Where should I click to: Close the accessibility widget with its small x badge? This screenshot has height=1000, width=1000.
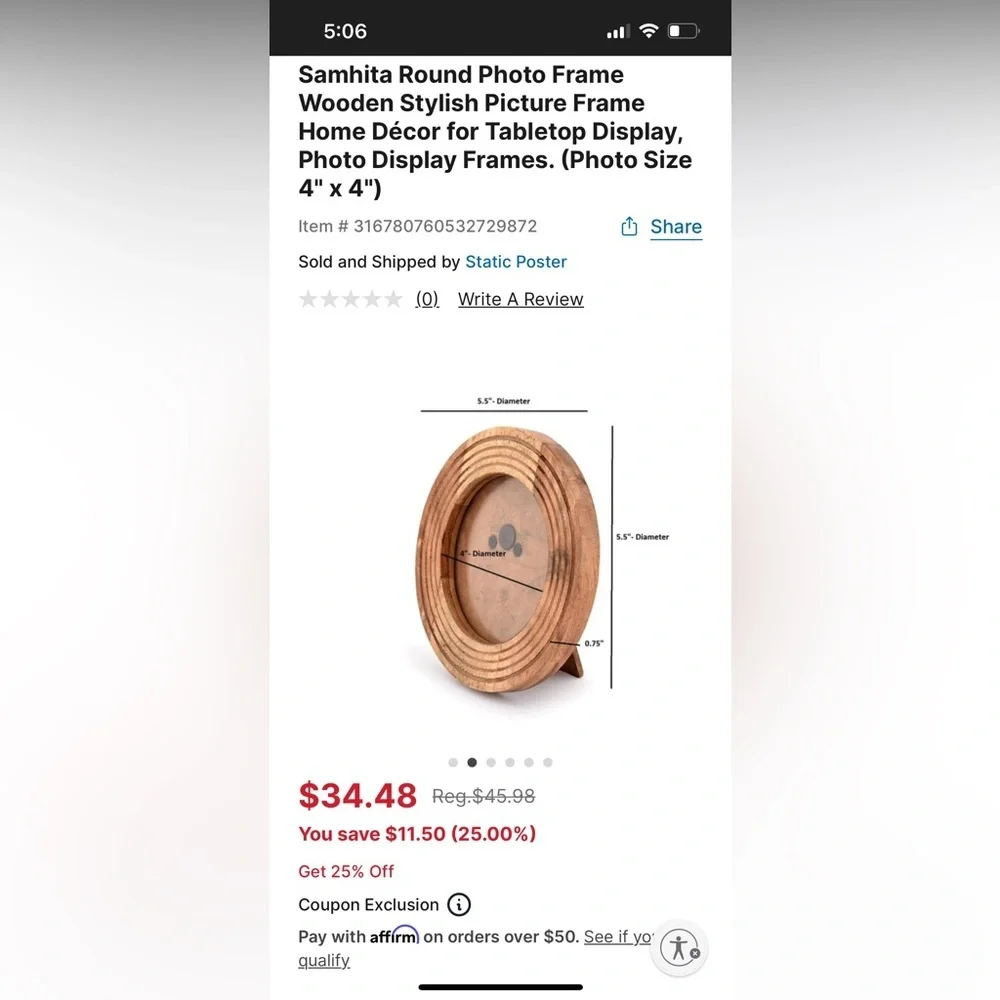point(695,953)
